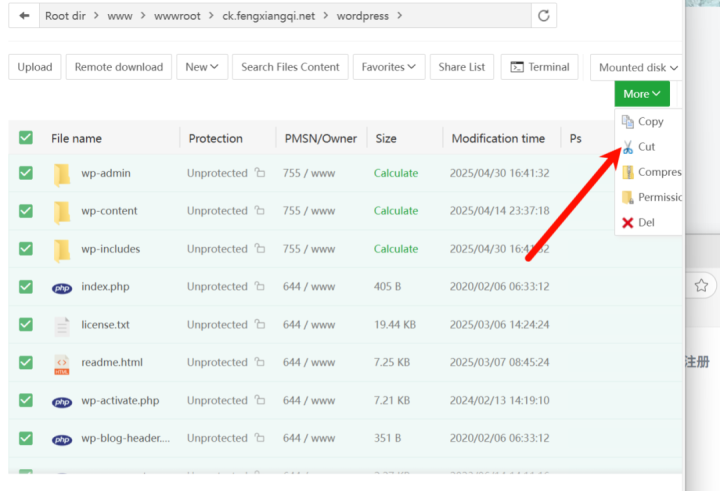
Task: Calculate size of wp-admin folder
Action: [396, 173]
